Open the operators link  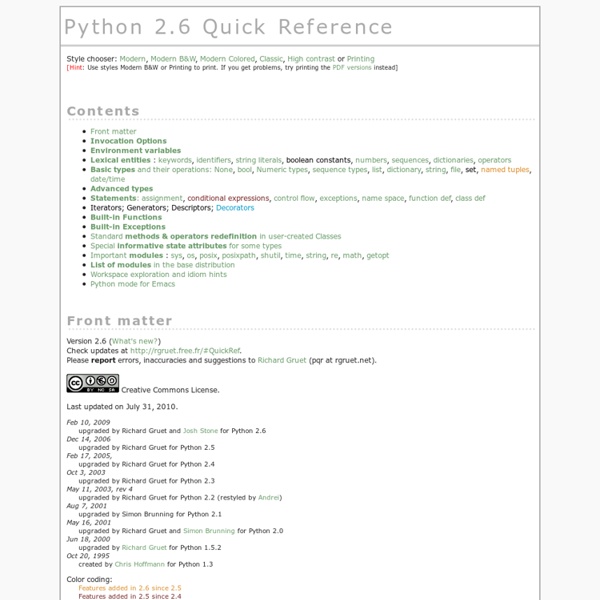pos(494,160)
